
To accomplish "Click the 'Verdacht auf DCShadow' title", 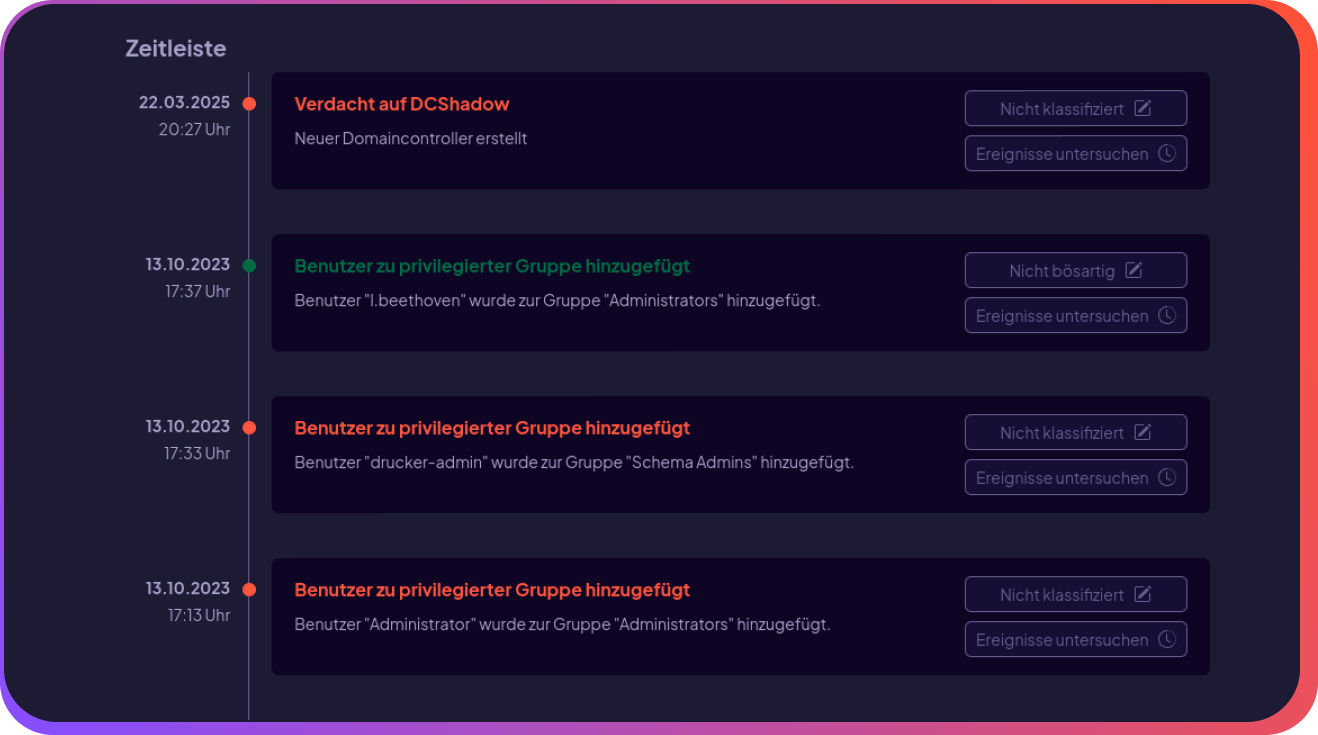I will [402, 104].
